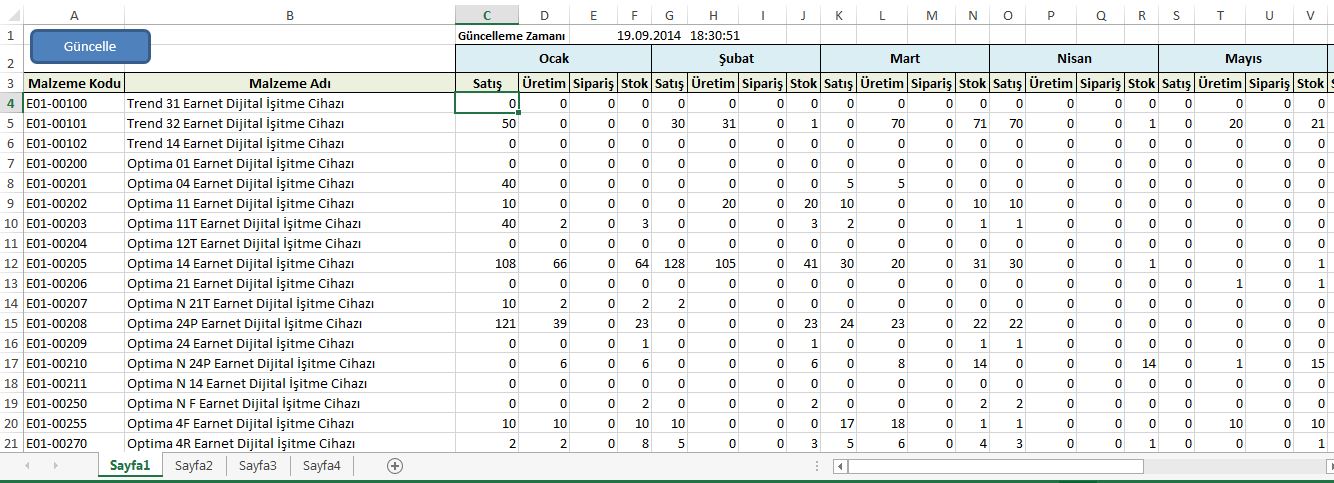Click Optima 11T Earnet Dijital İşitme Cihazı
The image size is (1334, 483).
click(x=290, y=223)
